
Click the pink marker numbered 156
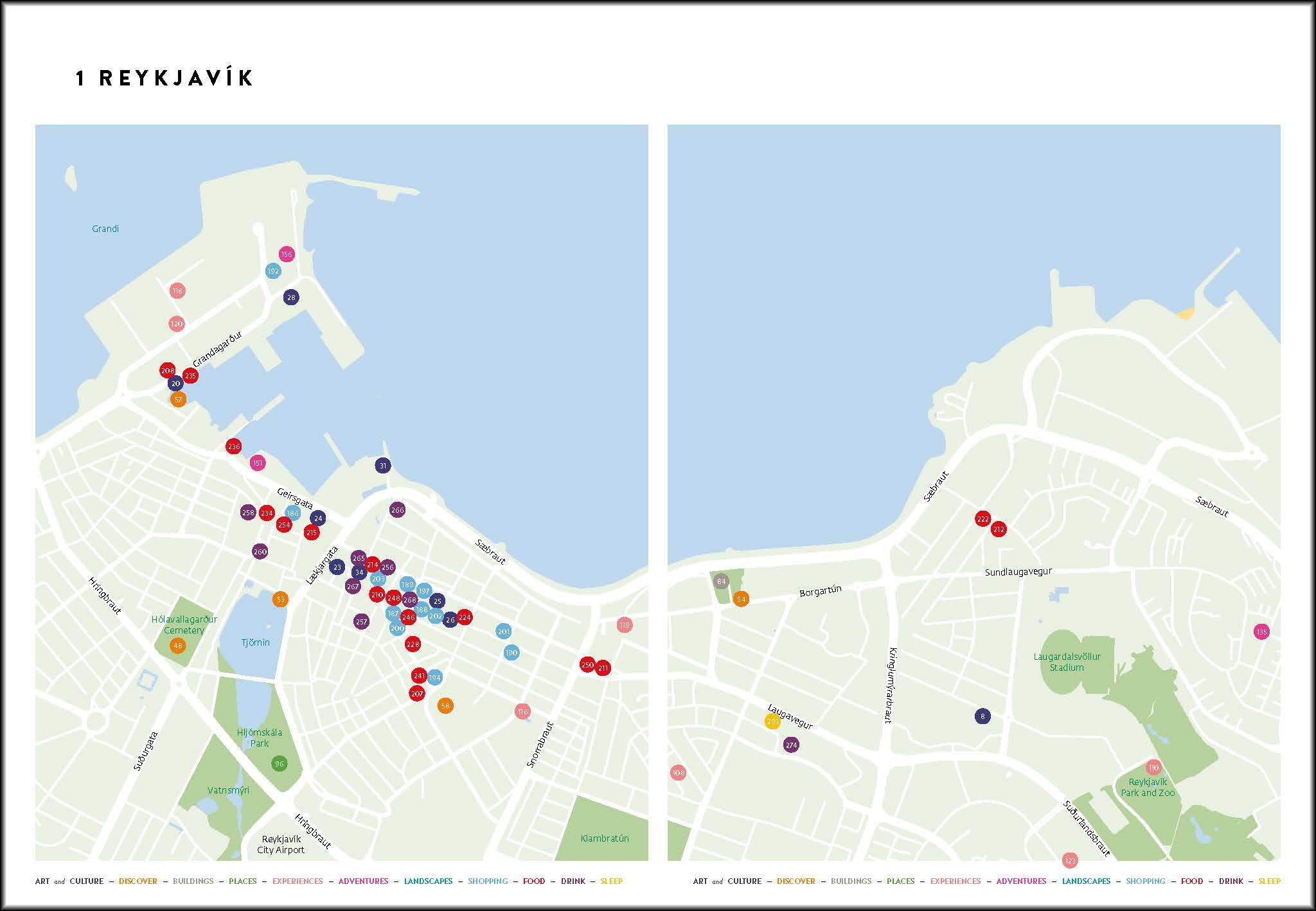tap(287, 254)
